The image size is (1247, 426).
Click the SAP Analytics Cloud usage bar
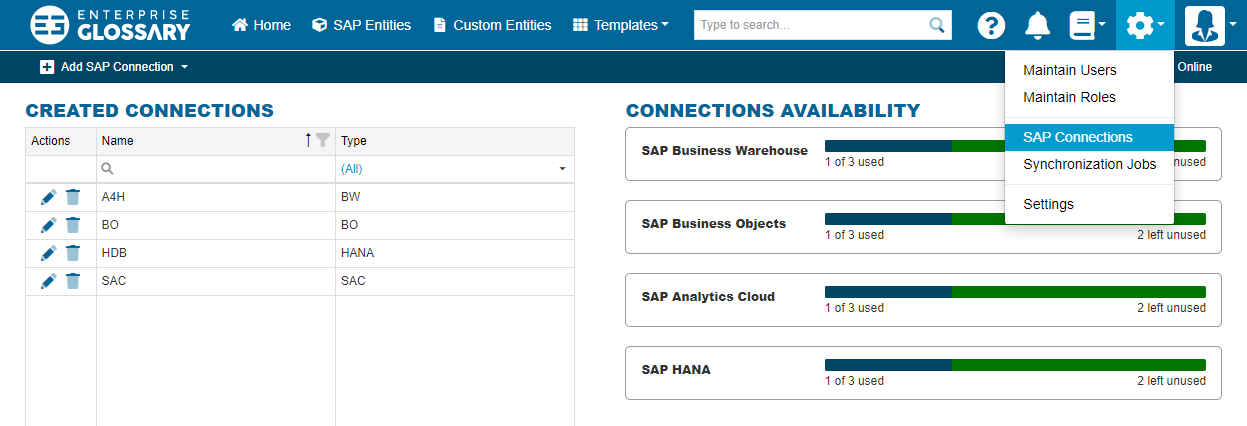click(x=1015, y=292)
